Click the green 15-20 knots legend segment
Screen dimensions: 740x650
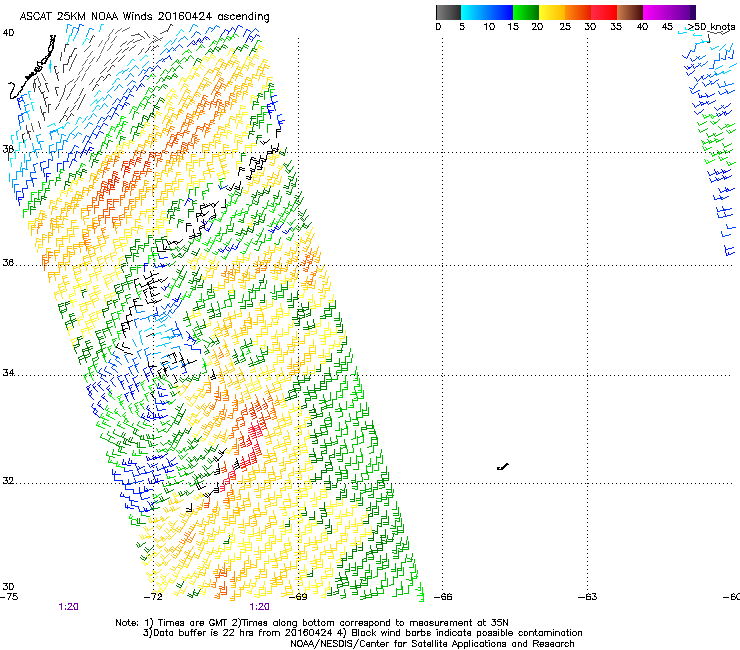526,12
